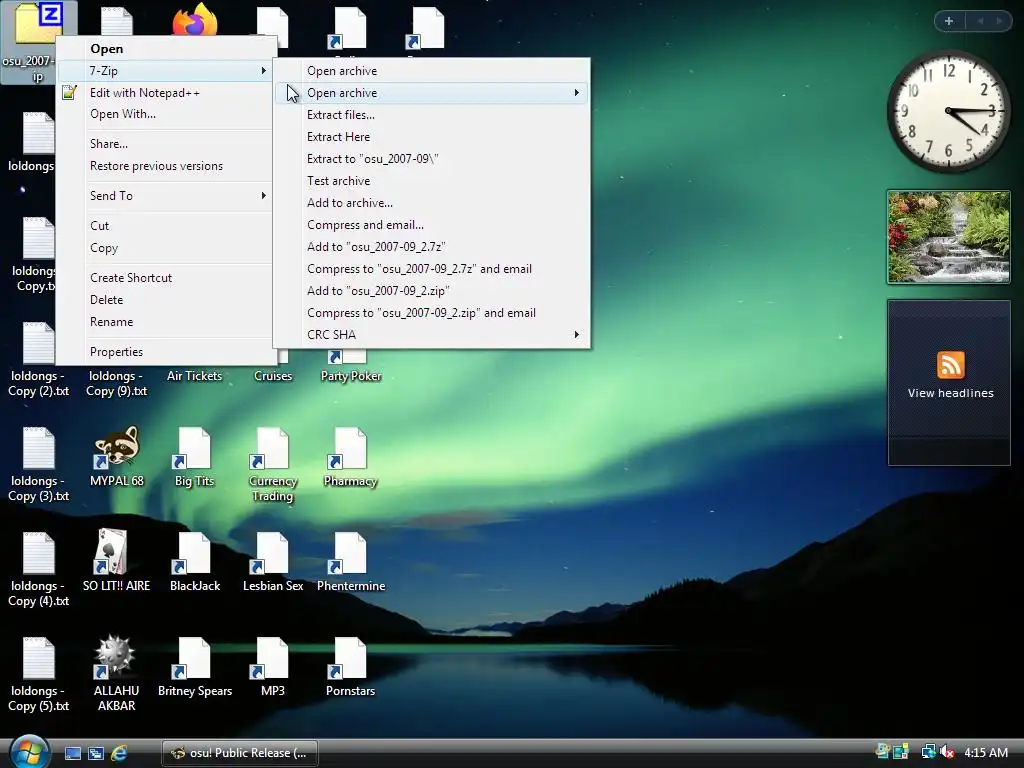Select the ALLAHU AKBAR mine shortcut
The width and height of the screenshot is (1024, 768).
(116, 674)
